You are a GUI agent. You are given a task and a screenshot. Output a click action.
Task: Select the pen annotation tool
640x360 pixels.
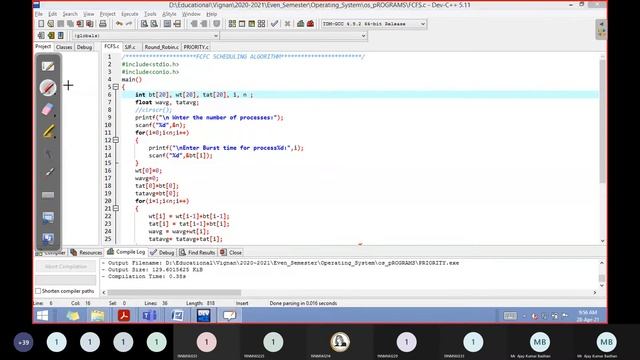(x=48, y=67)
